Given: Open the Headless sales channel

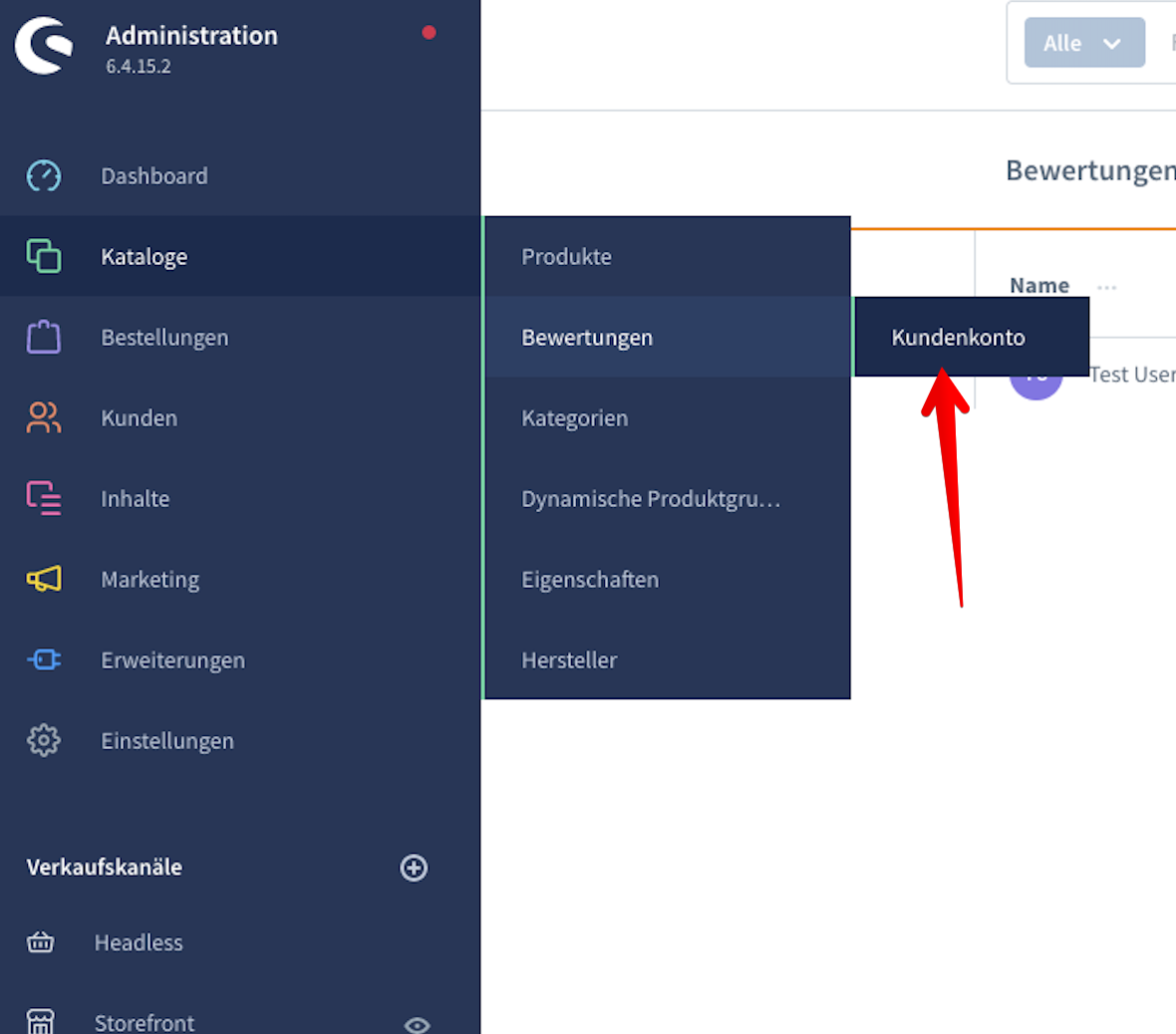Looking at the screenshot, I should pyautogui.click(x=139, y=942).
